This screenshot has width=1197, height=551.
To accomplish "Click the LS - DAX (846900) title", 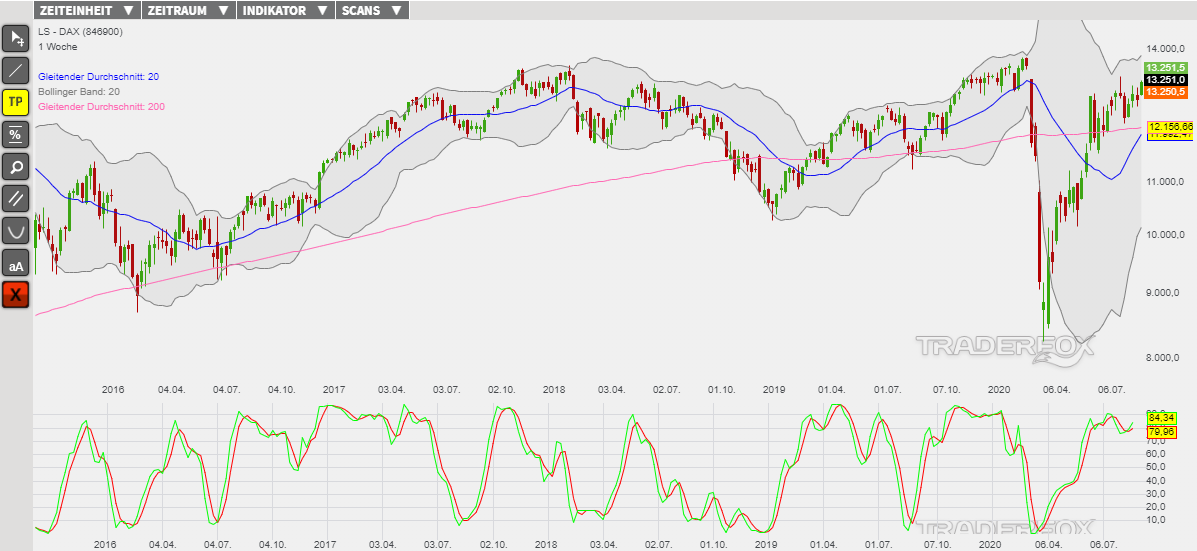I will [x=79, y=32].
